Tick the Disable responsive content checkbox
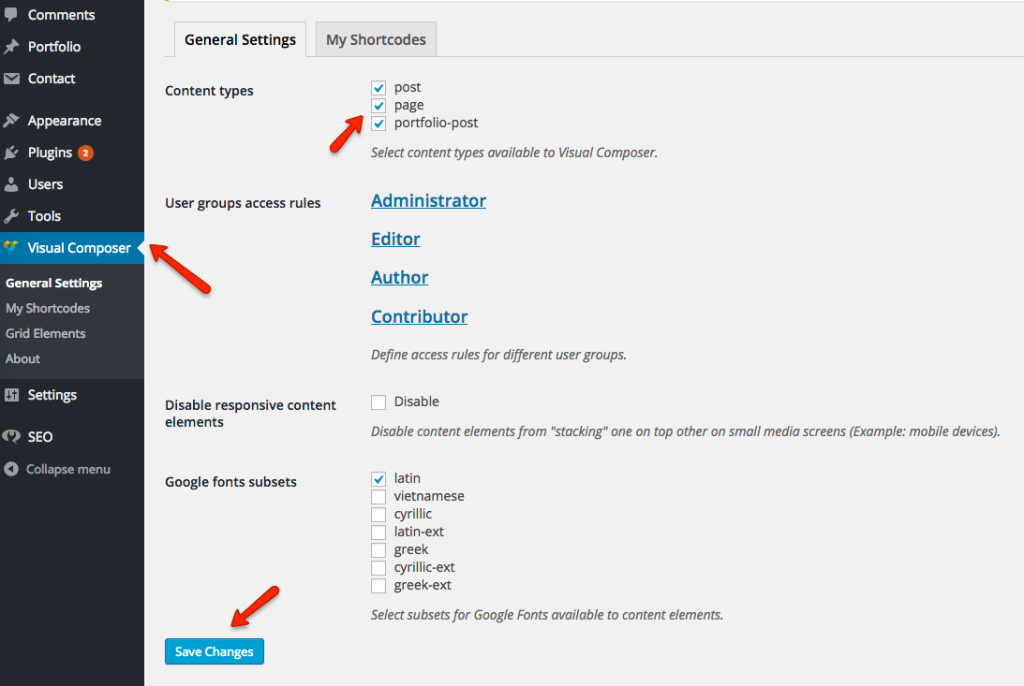The height and width of the screenshot is (686, 1024). click(x=378, y=402)
